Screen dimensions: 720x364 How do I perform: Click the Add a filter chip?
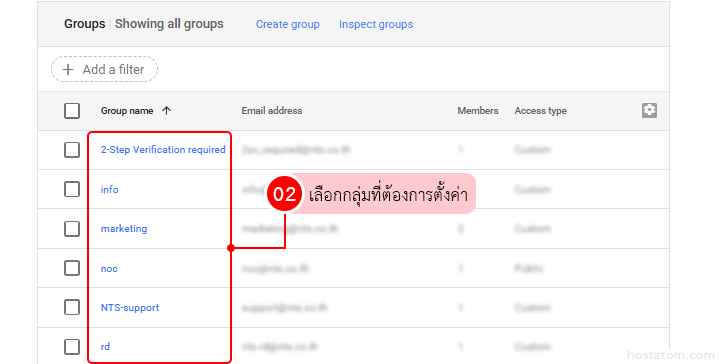point(104,69)
